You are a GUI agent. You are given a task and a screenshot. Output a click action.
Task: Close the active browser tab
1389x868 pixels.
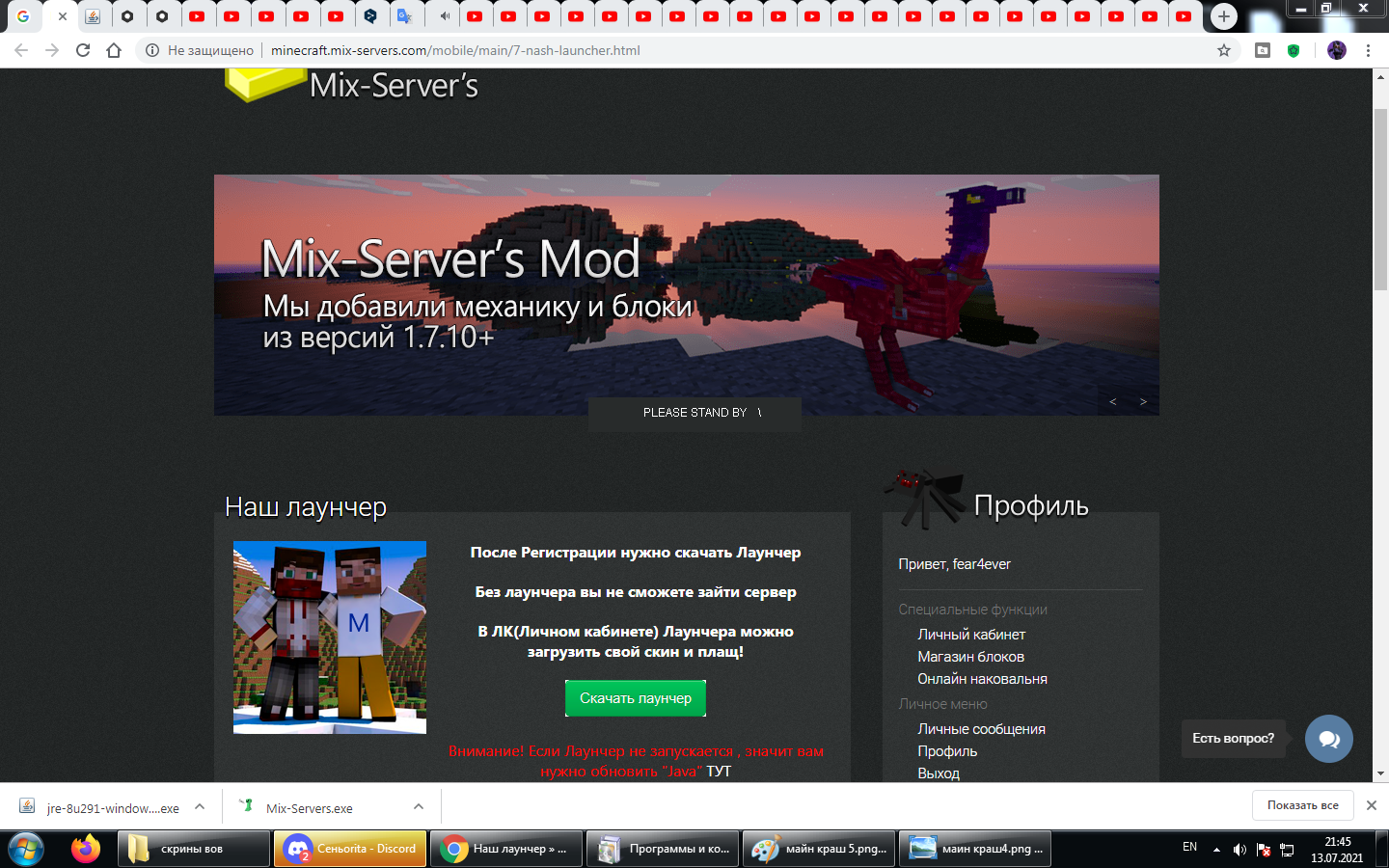pos(63,16)
